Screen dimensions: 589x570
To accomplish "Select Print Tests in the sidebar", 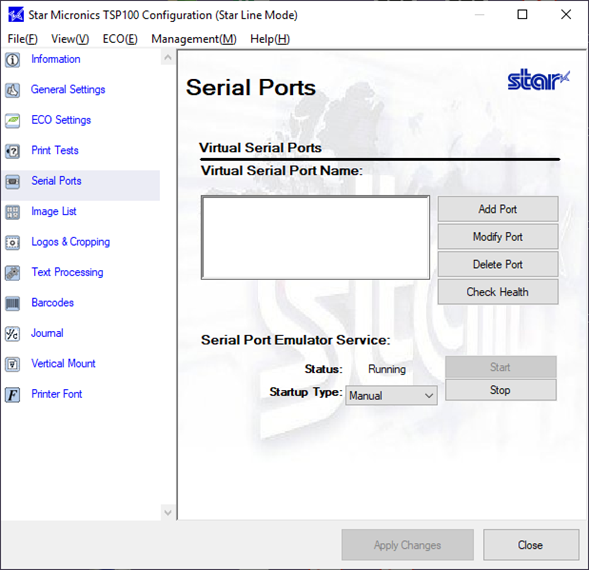I will (x=55, y=150).
